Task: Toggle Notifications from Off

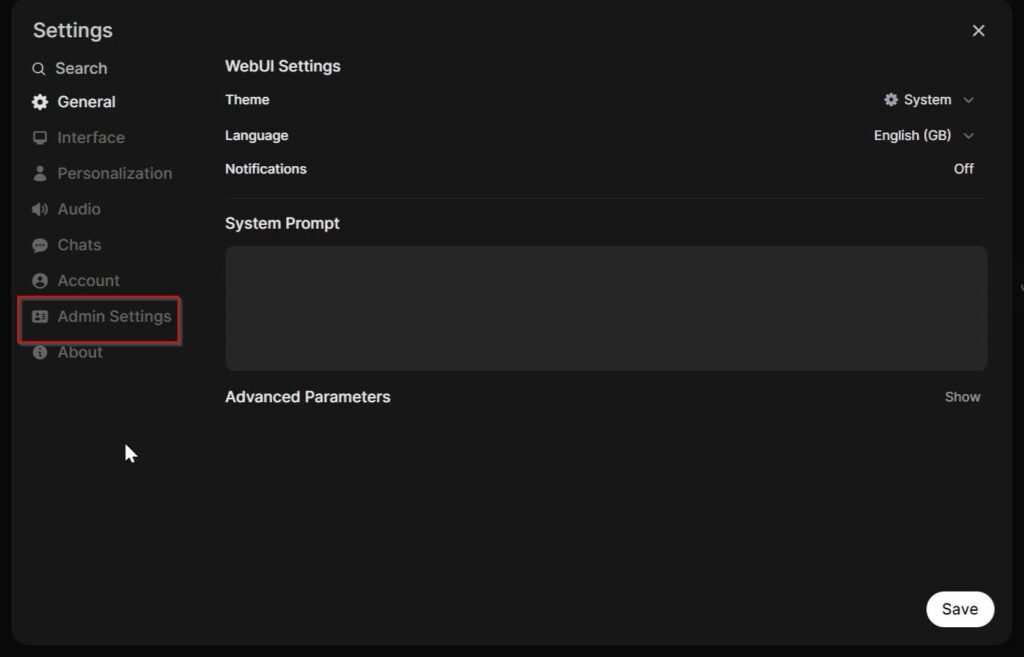Action: pyautogui.click(x=963, y=169)
